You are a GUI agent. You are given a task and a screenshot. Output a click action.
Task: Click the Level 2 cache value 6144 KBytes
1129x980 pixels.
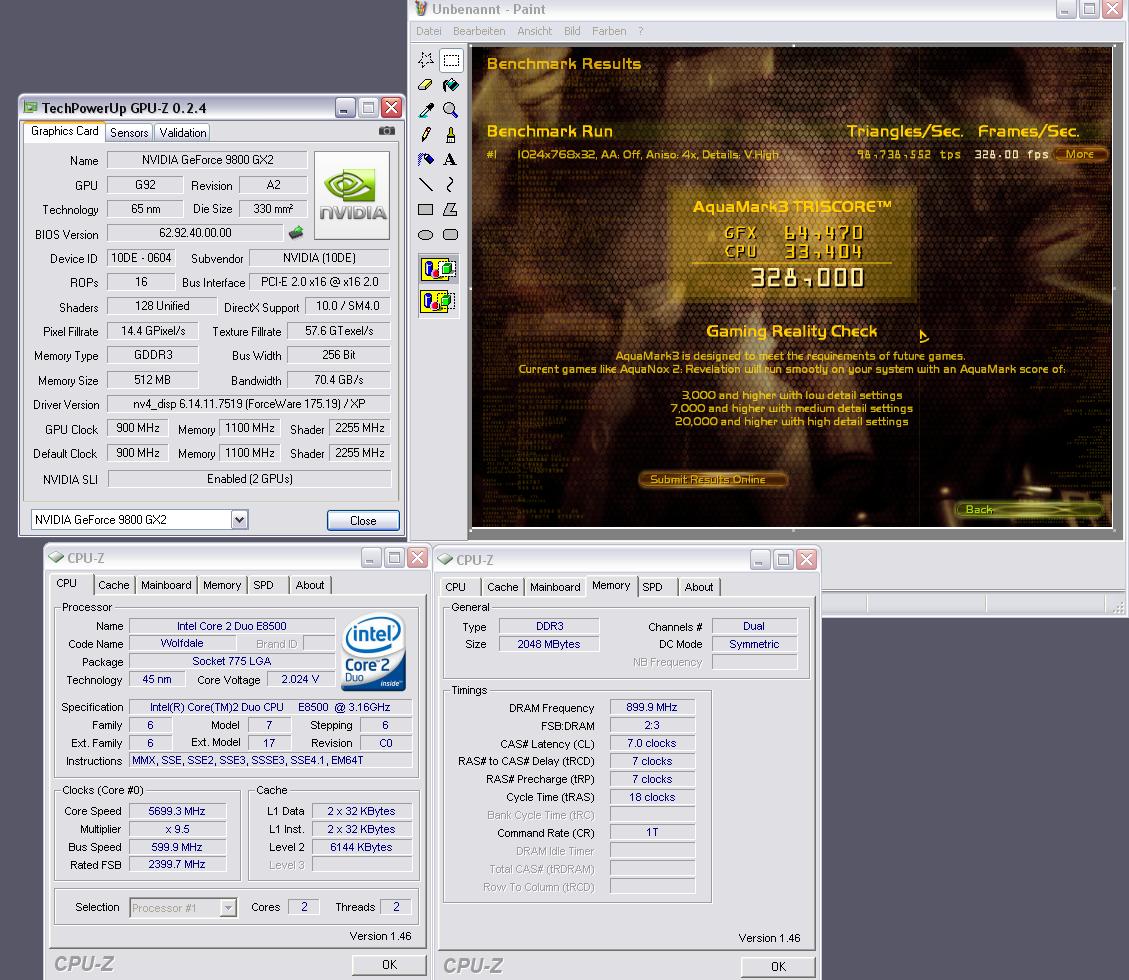click(361, 847)
